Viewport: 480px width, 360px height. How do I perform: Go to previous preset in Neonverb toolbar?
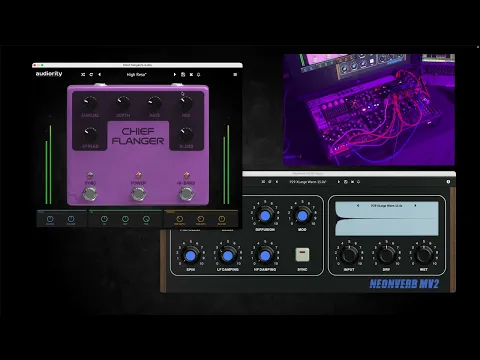[x=277, y=182]
